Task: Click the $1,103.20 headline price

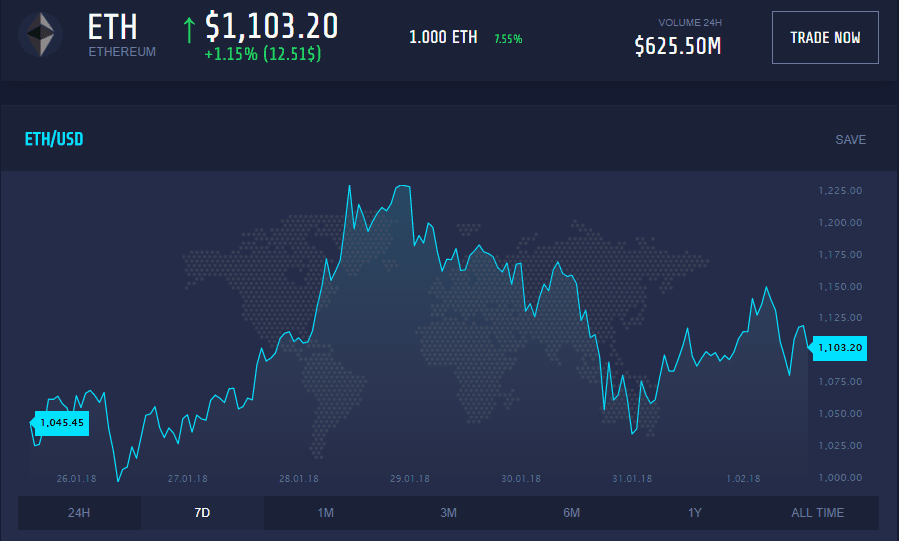Action: 272,26
